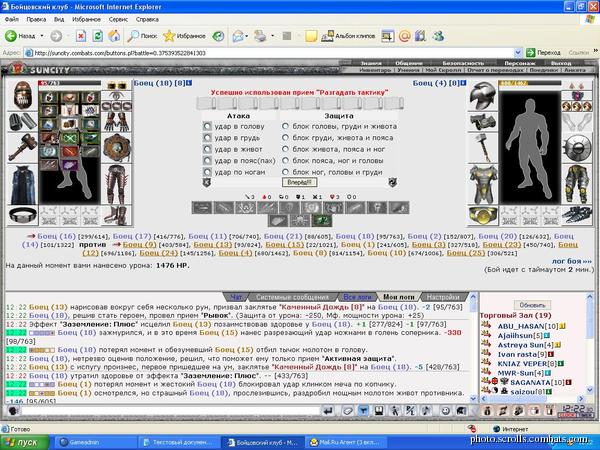This screenshot has width=600, height=450.
Task: Switch to the Чат tab
Action: click(x=236, y=297)
